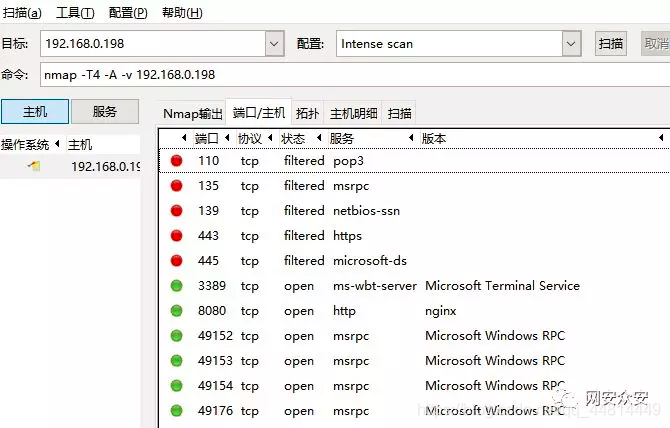
Task: Click the nginx version cell
Action: 441,311
